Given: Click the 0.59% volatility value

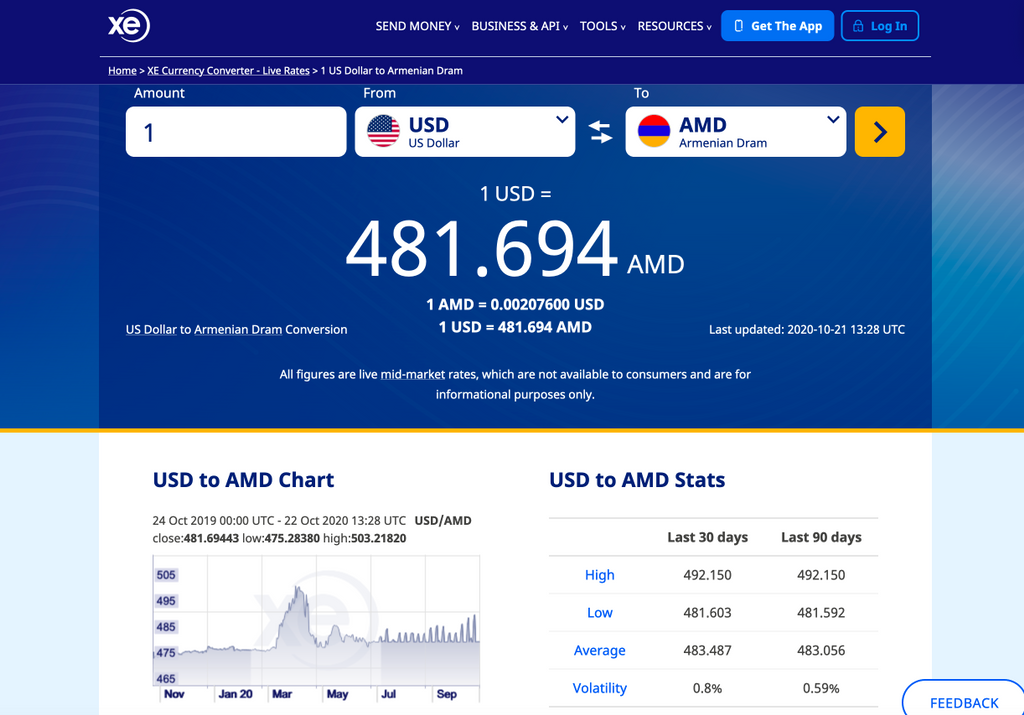Looking at the screenshot, I should [821, 688].
